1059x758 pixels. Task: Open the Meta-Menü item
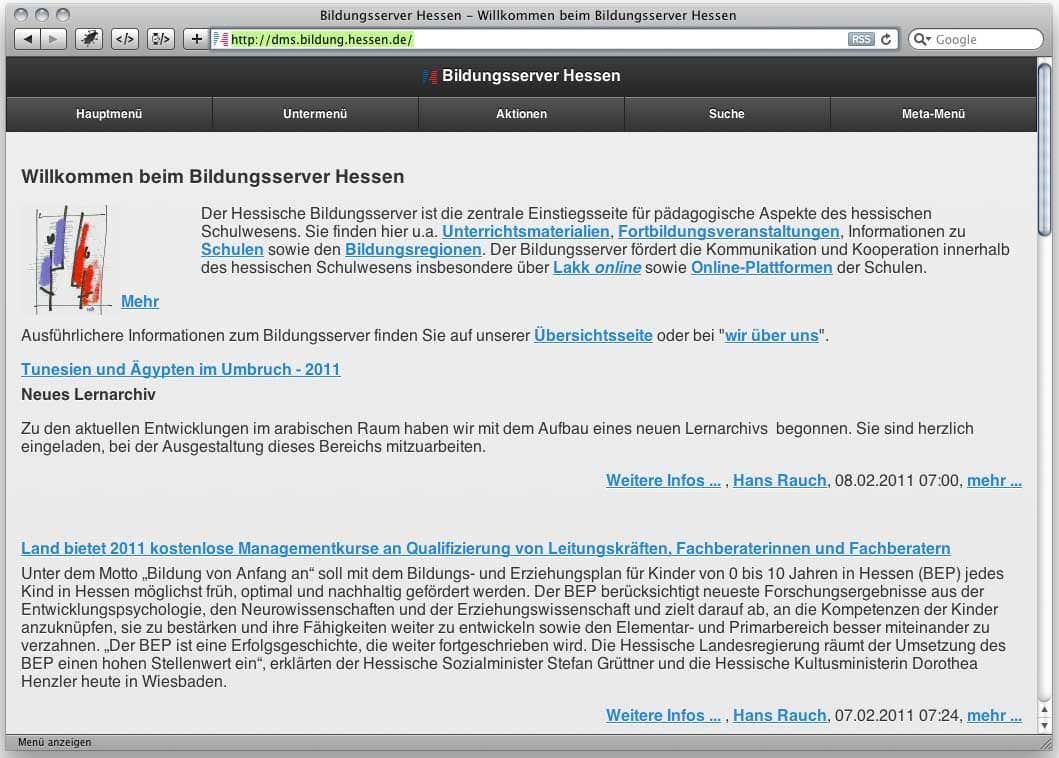933,114
